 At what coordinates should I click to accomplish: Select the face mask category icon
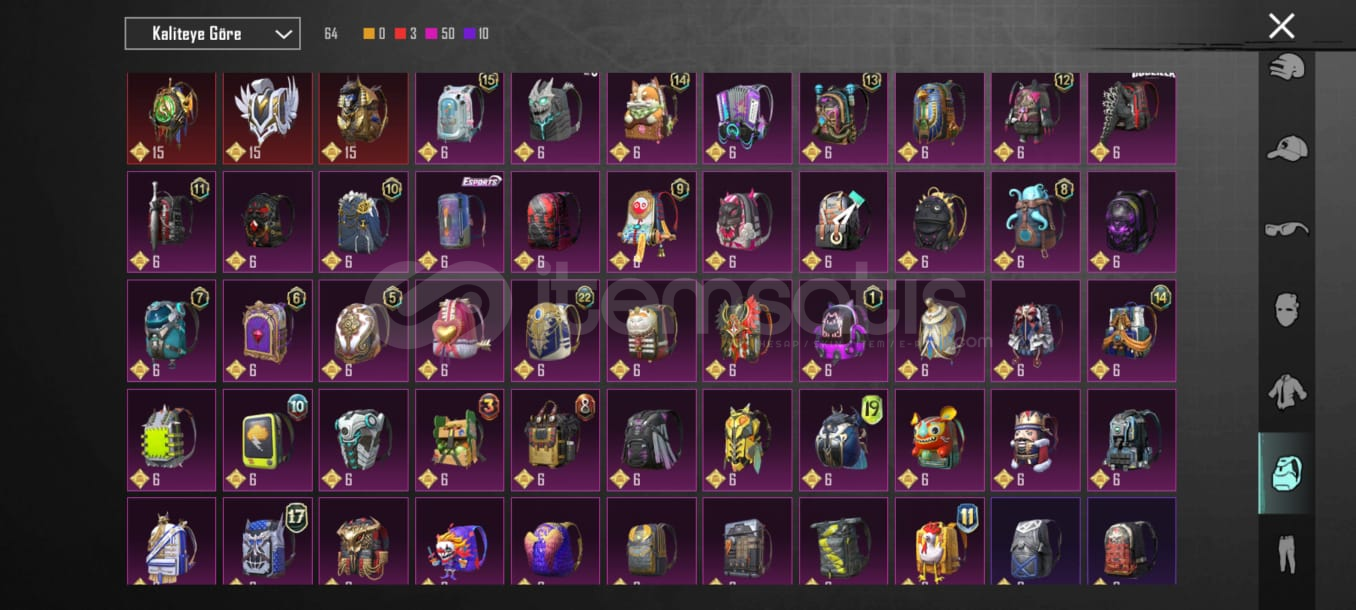pyautogui.click(x=1287, y=310)
